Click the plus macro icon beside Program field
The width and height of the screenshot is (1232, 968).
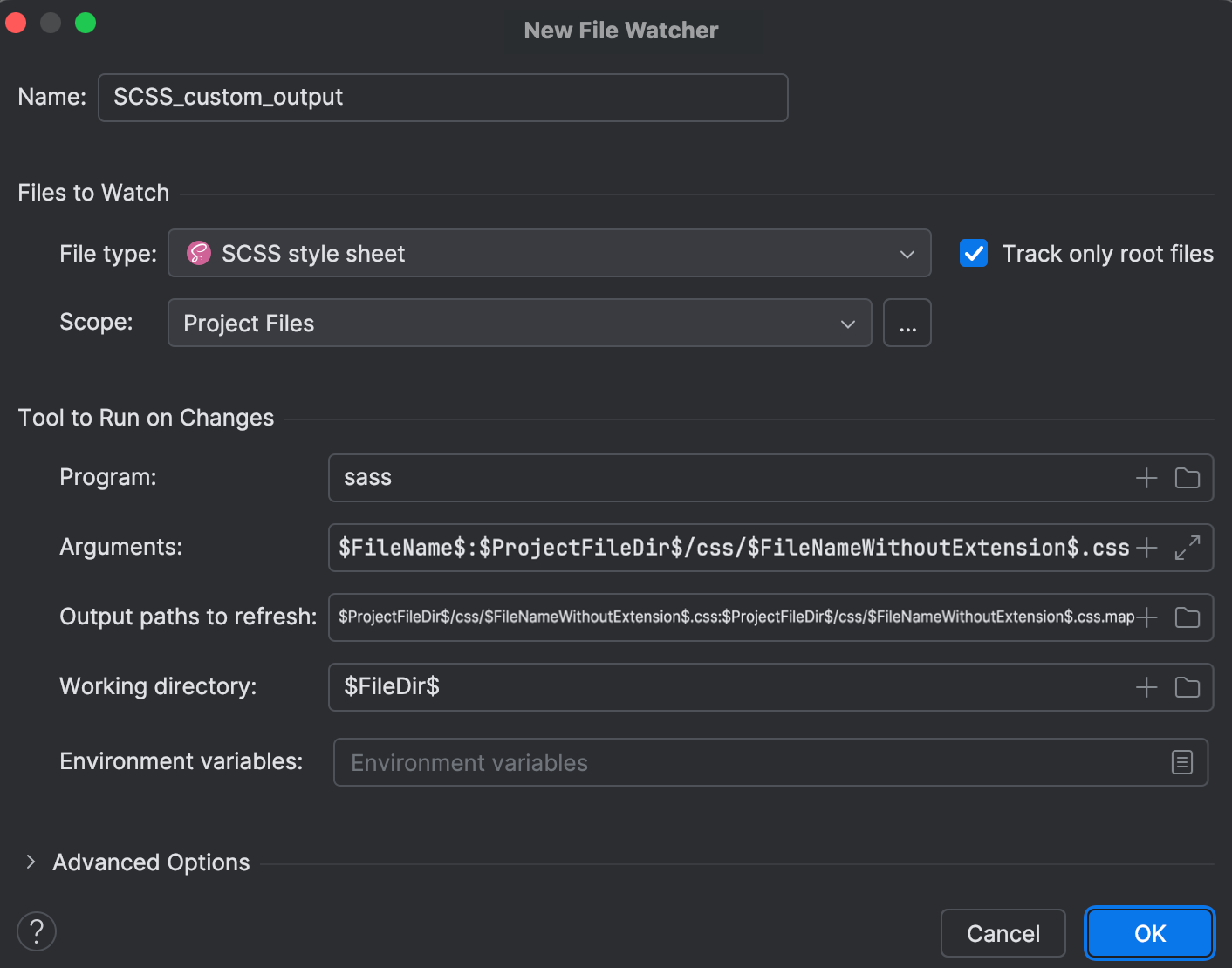coord(1146,478)
